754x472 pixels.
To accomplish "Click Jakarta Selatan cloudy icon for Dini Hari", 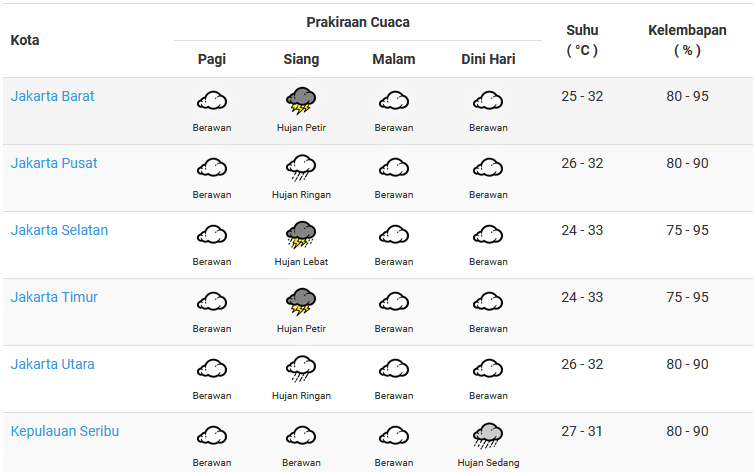I will pos(488,235).
